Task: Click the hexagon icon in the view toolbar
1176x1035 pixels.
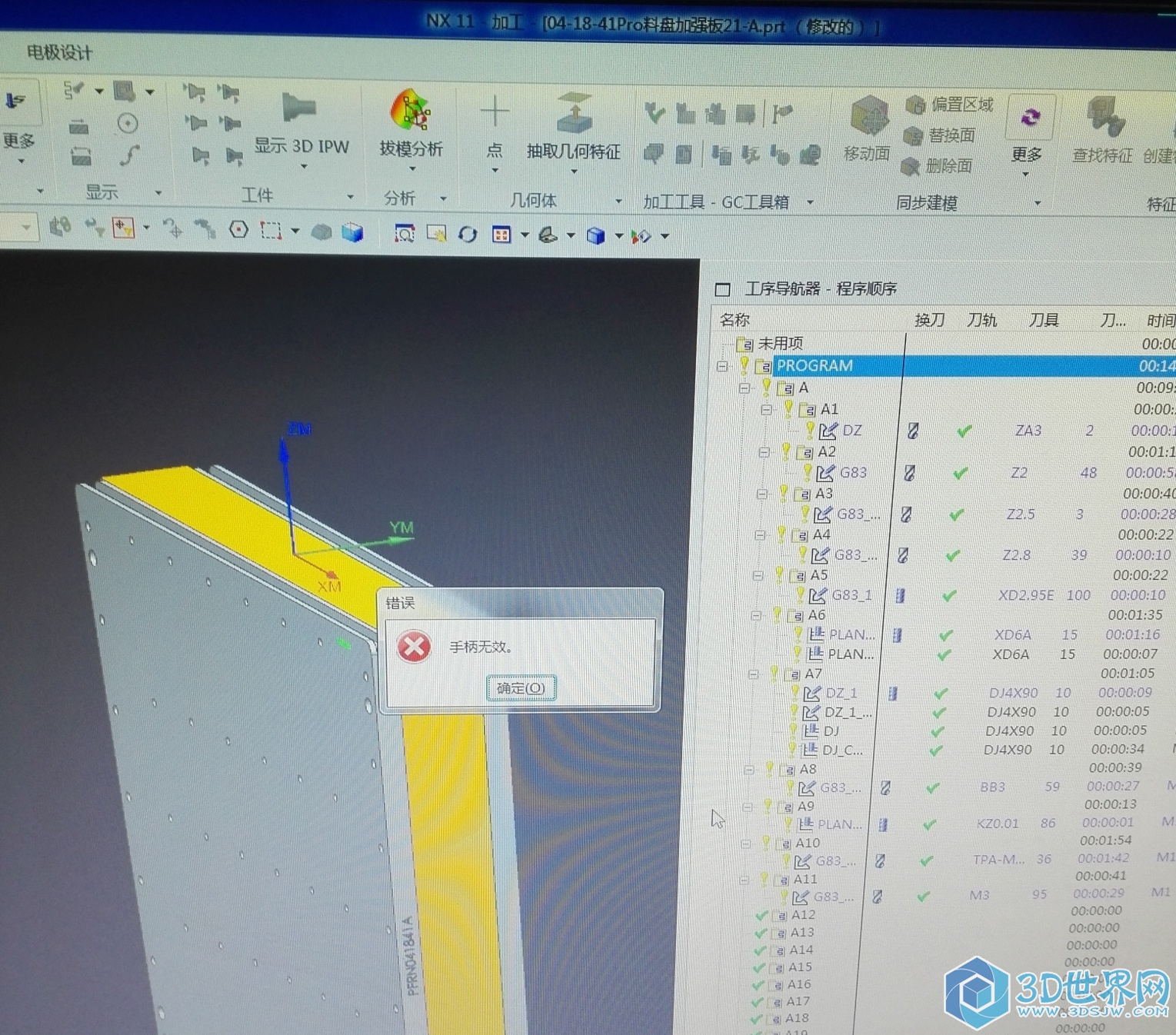Action: click(x=238, y=229)
